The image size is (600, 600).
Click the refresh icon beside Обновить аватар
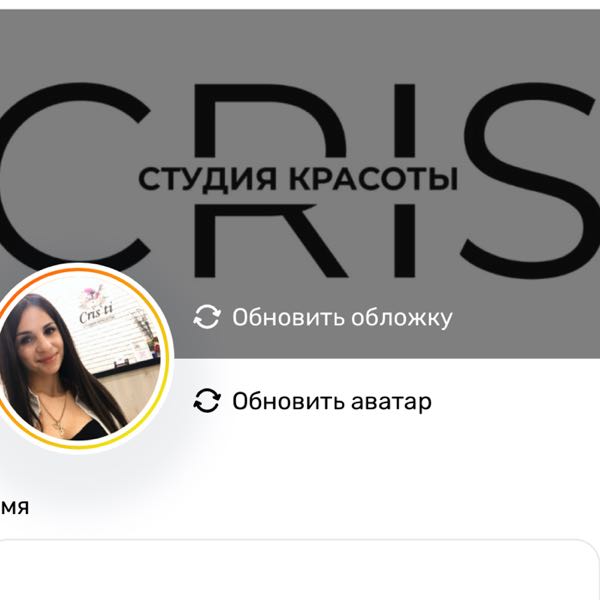207,401
